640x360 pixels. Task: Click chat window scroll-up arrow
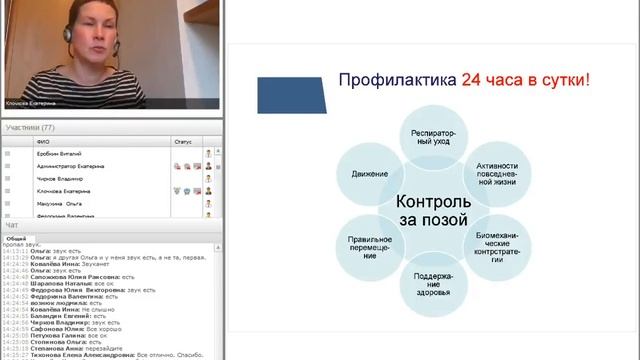tap(218, 247)
